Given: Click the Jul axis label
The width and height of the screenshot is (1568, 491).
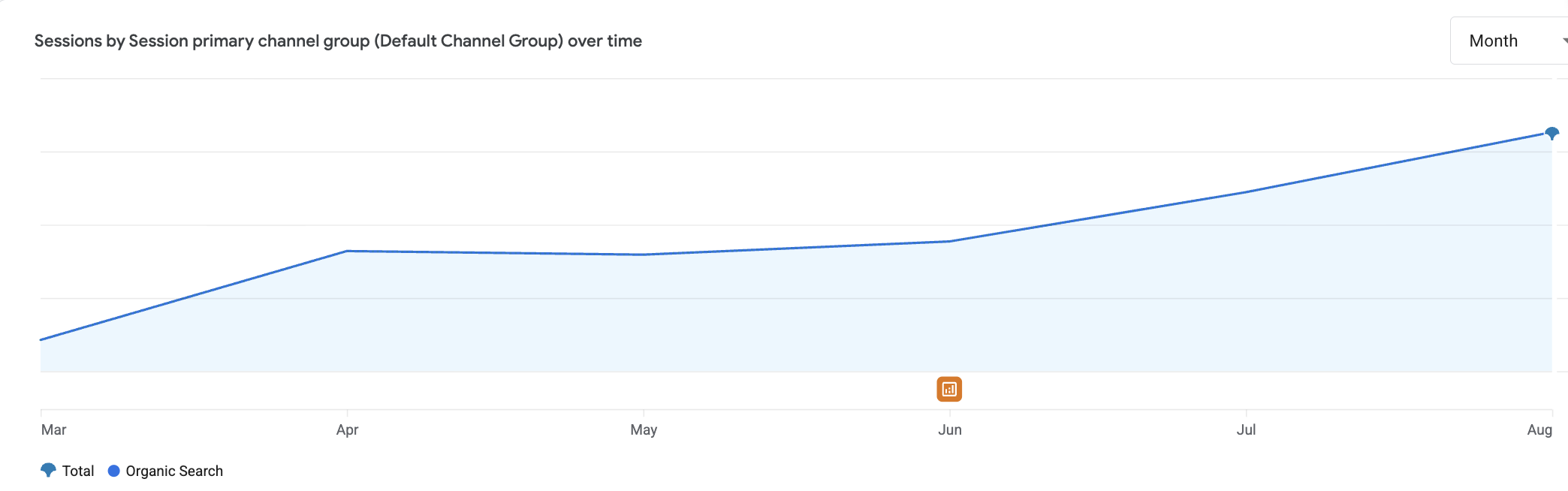Looking at the screenshot, I should tap(1246, 429).
